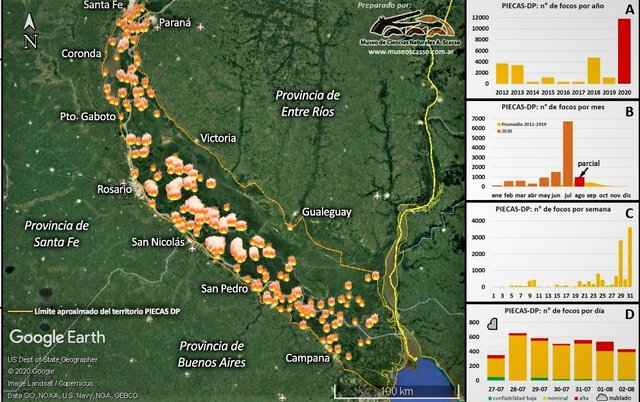Viewport: 640px width, 402px height.
Task: Click 'Image Landsat / Copernicus' credit
Action: coord(50,384)
